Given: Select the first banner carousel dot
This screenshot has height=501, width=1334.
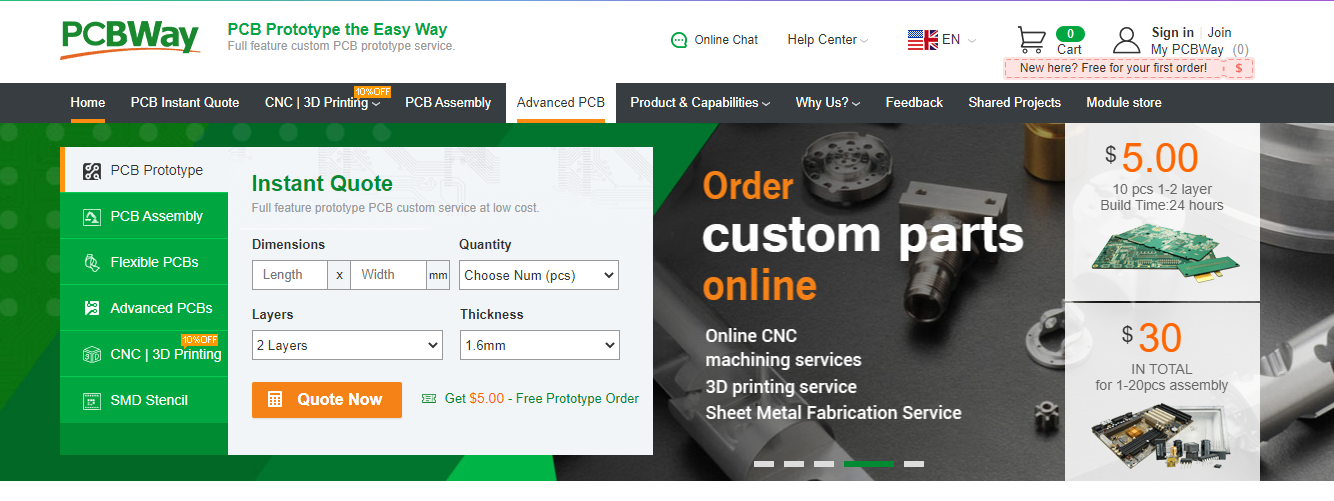Looking at the screenshot, I should pos(764,464).
